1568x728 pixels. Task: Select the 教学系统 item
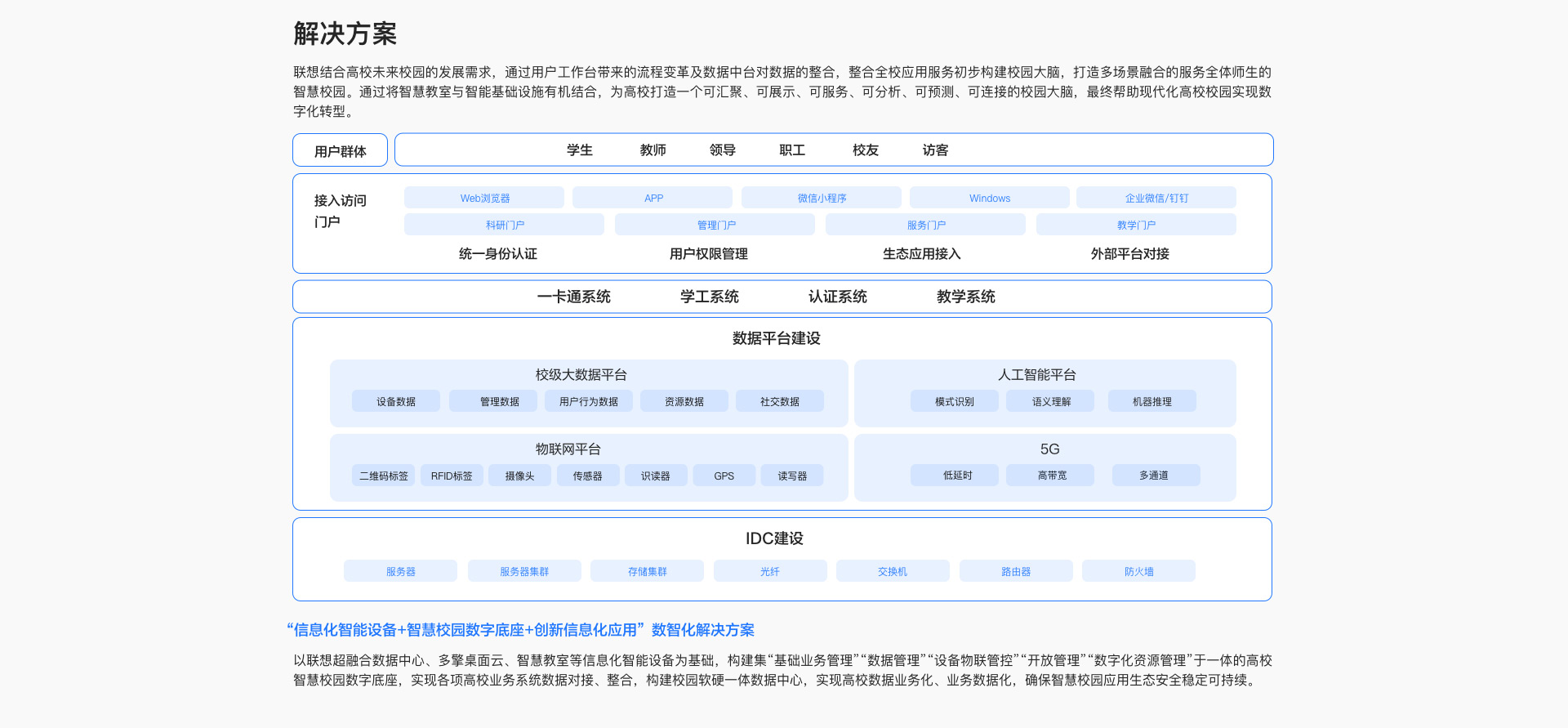point(965,297)
